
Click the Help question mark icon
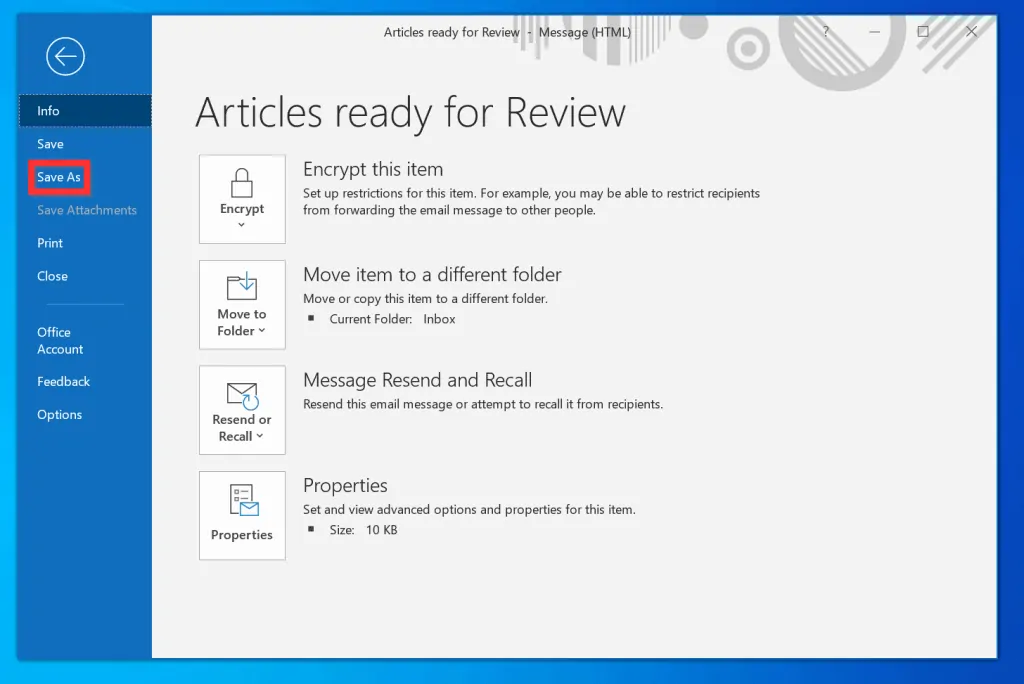point(825,32)
